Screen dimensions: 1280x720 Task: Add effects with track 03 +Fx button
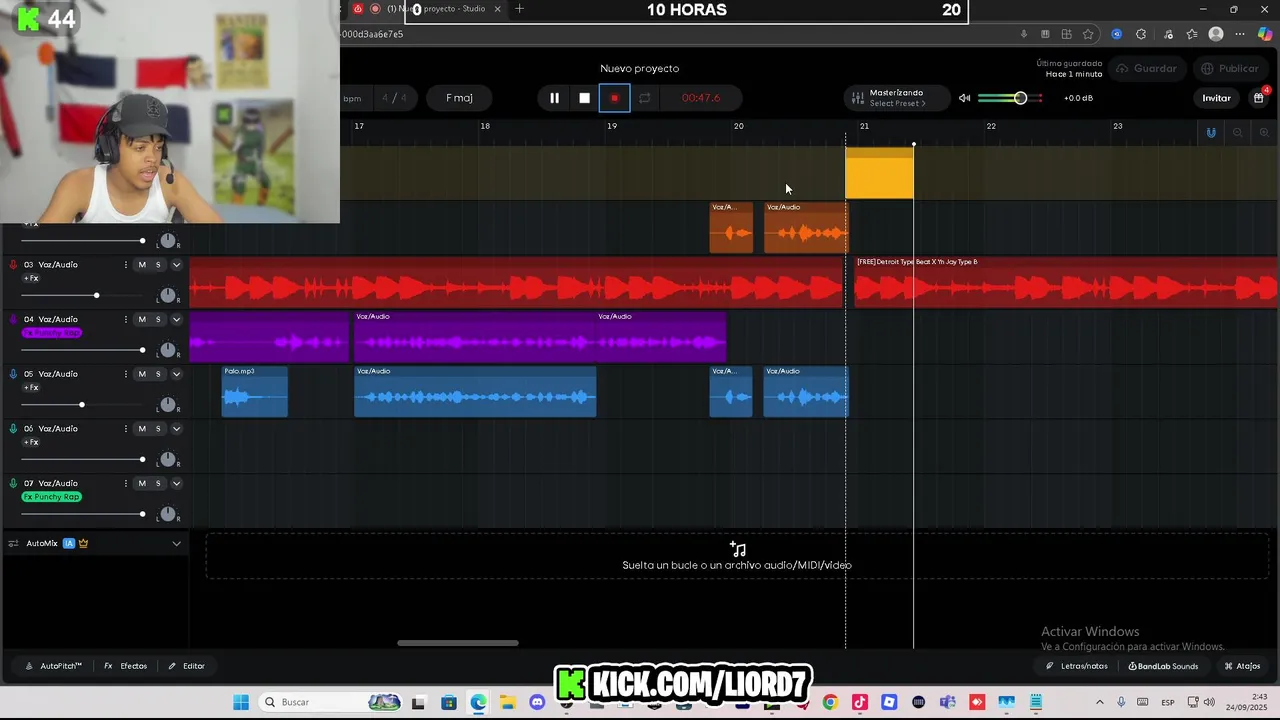pyautogui.click(x=31, y=278)
